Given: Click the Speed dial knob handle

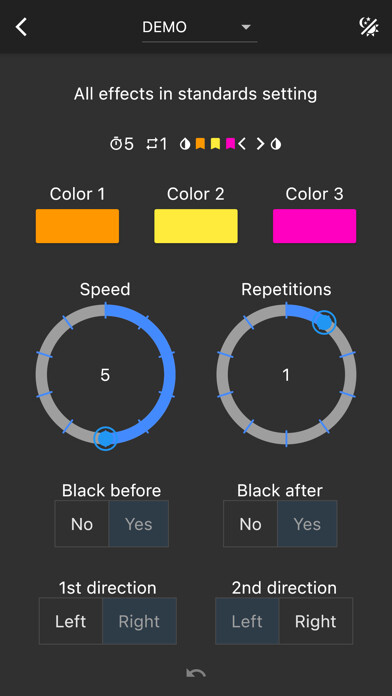Looking at the screenshot, I should pos(106,438).
